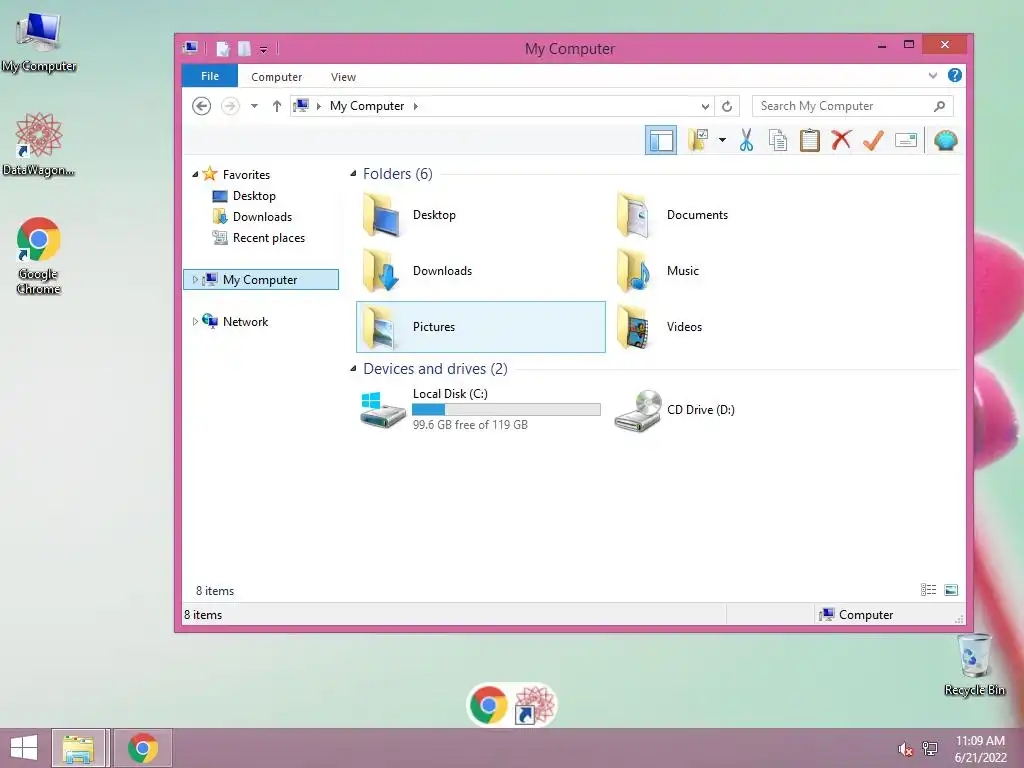Viewport: 1024px width, 768px height.
Task: Click the Search My Computer field
Action: pos(852,106)
